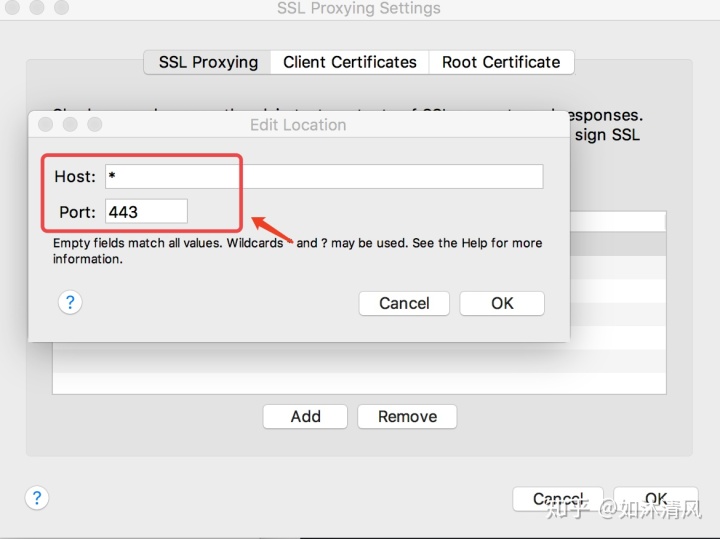Click the zoom button of Edit Location
Screen dimensions: 720x539
[x=95, y=124]
